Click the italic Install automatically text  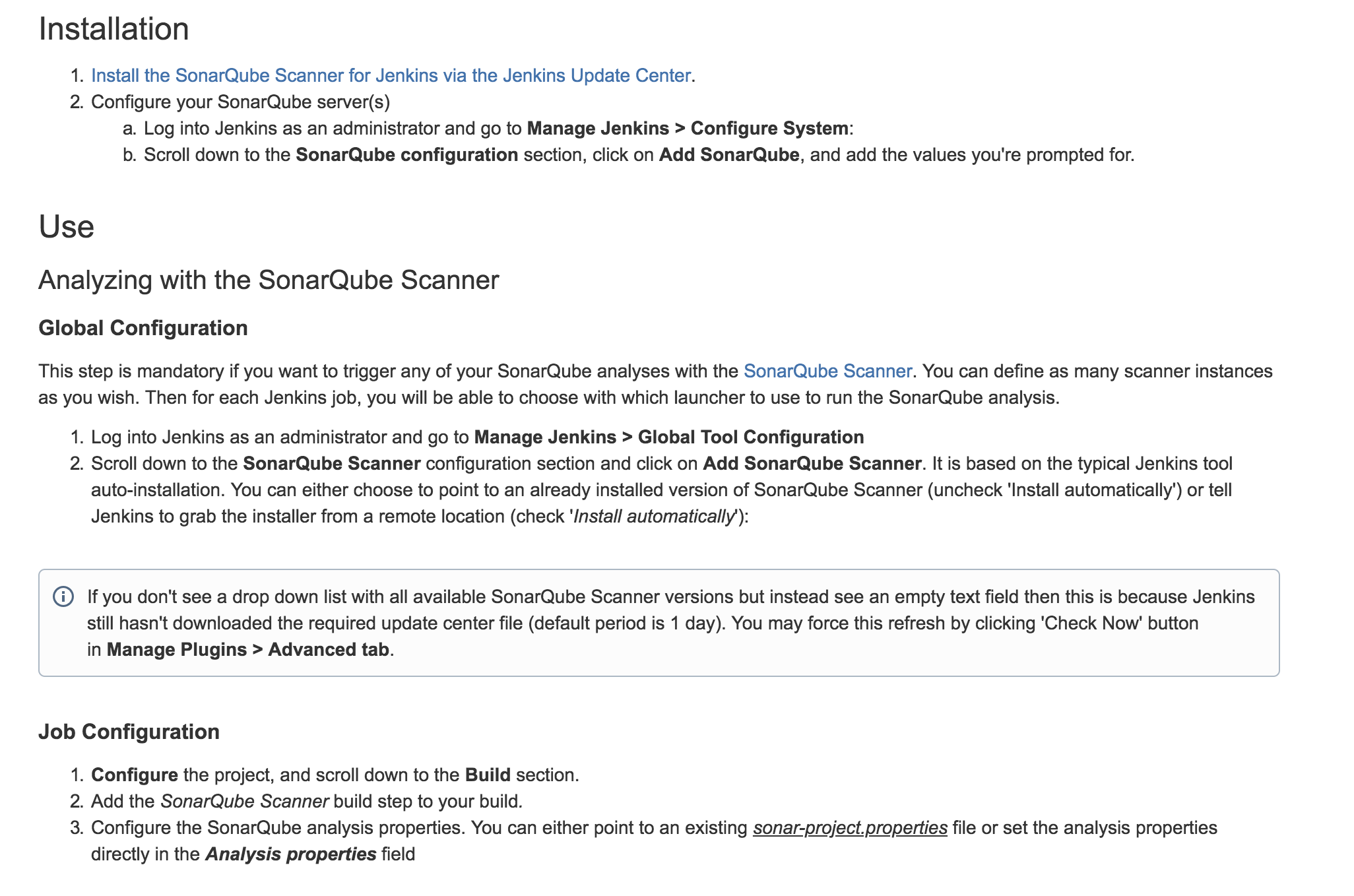[x=653, y=517]
